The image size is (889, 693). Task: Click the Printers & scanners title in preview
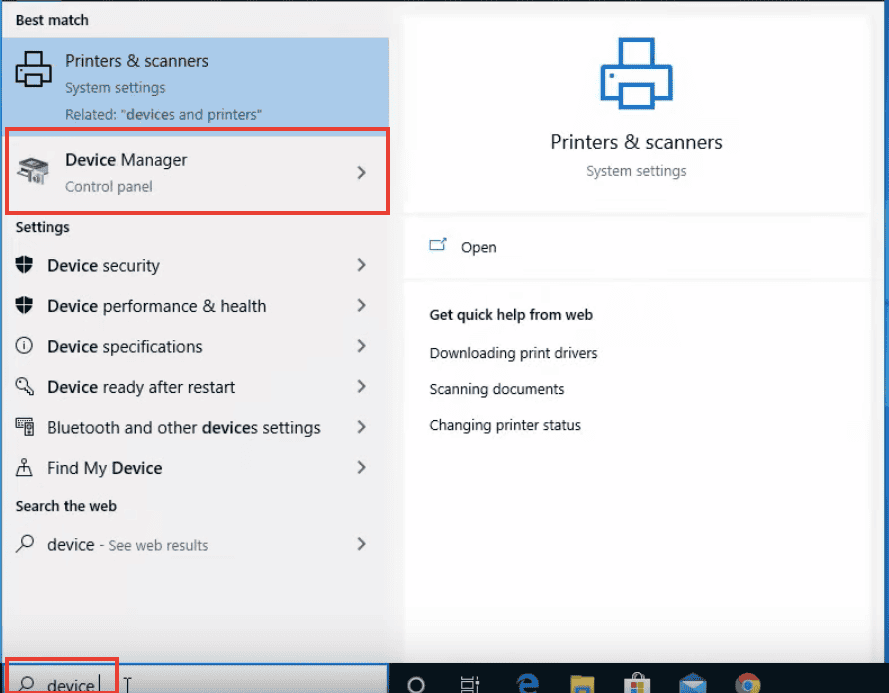point(636,142)
